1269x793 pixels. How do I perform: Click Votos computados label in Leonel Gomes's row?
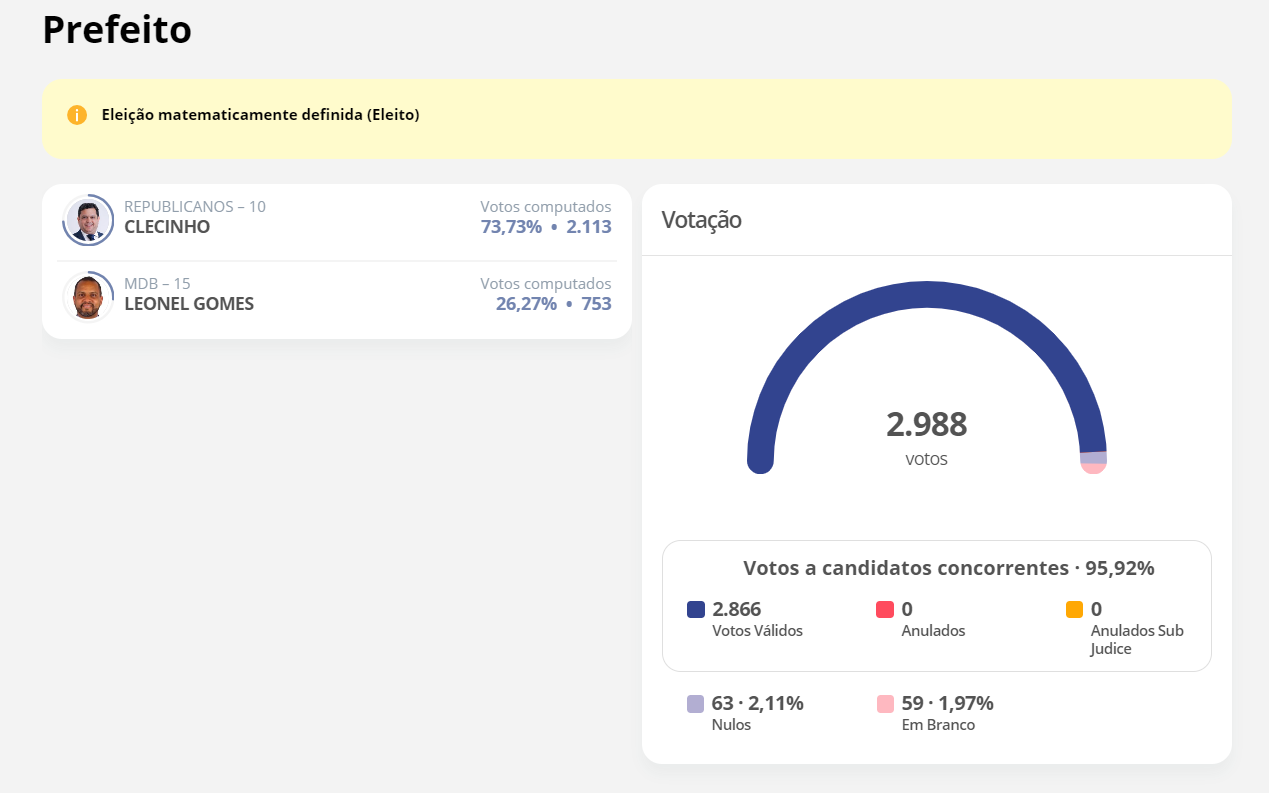point(546,284)
